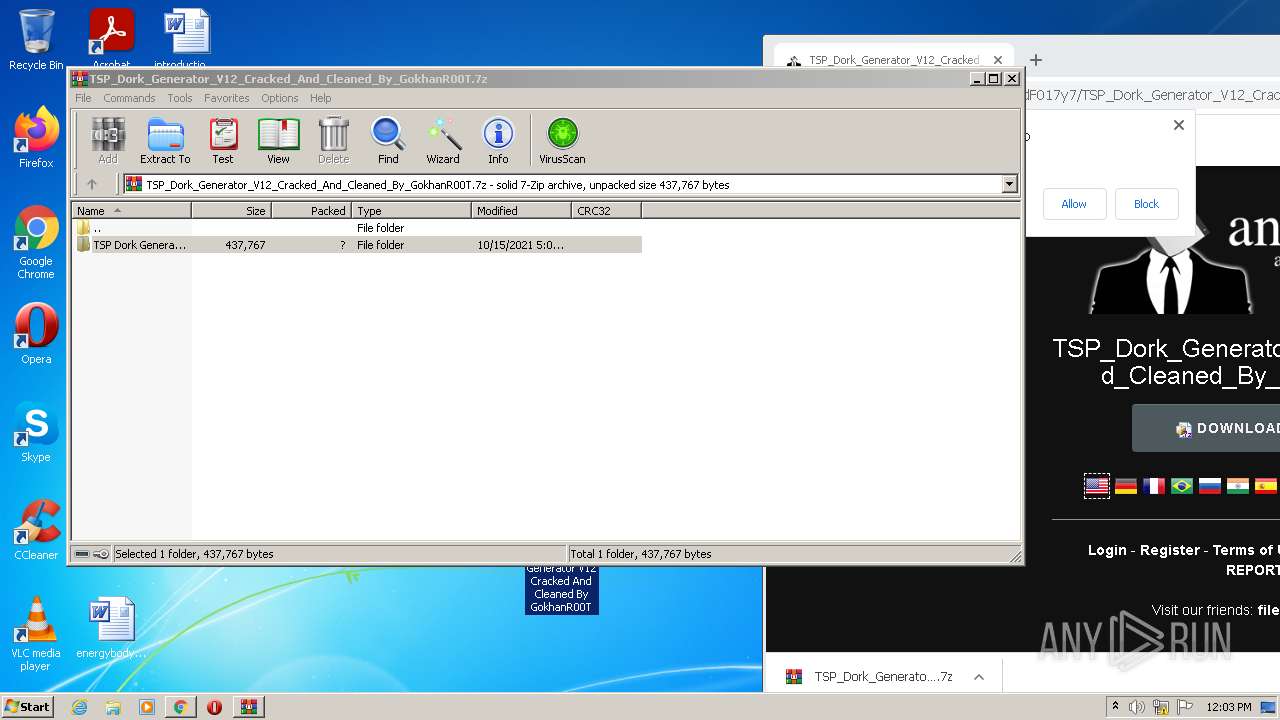Open CCleaner desktop shortcut

tap(36, 530)
